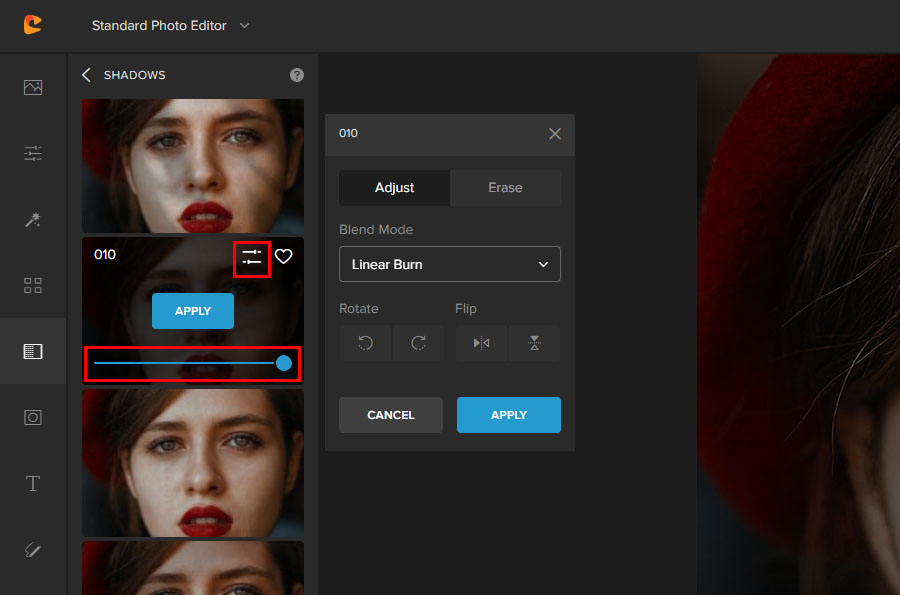Select the shadow preset thumbnail below 010
Screen dimensions: 900x595
(x=192, y=463)
